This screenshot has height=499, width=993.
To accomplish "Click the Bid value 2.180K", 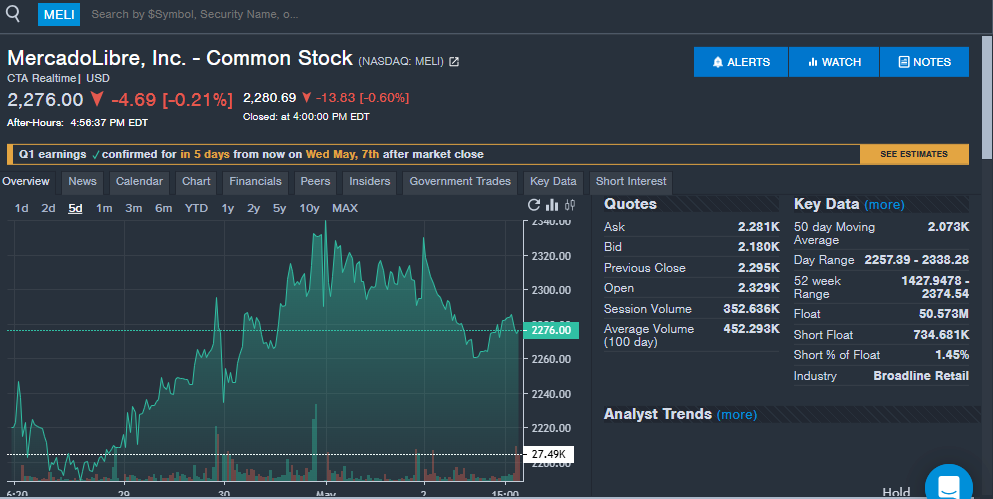I will click(x=759, y=247).
